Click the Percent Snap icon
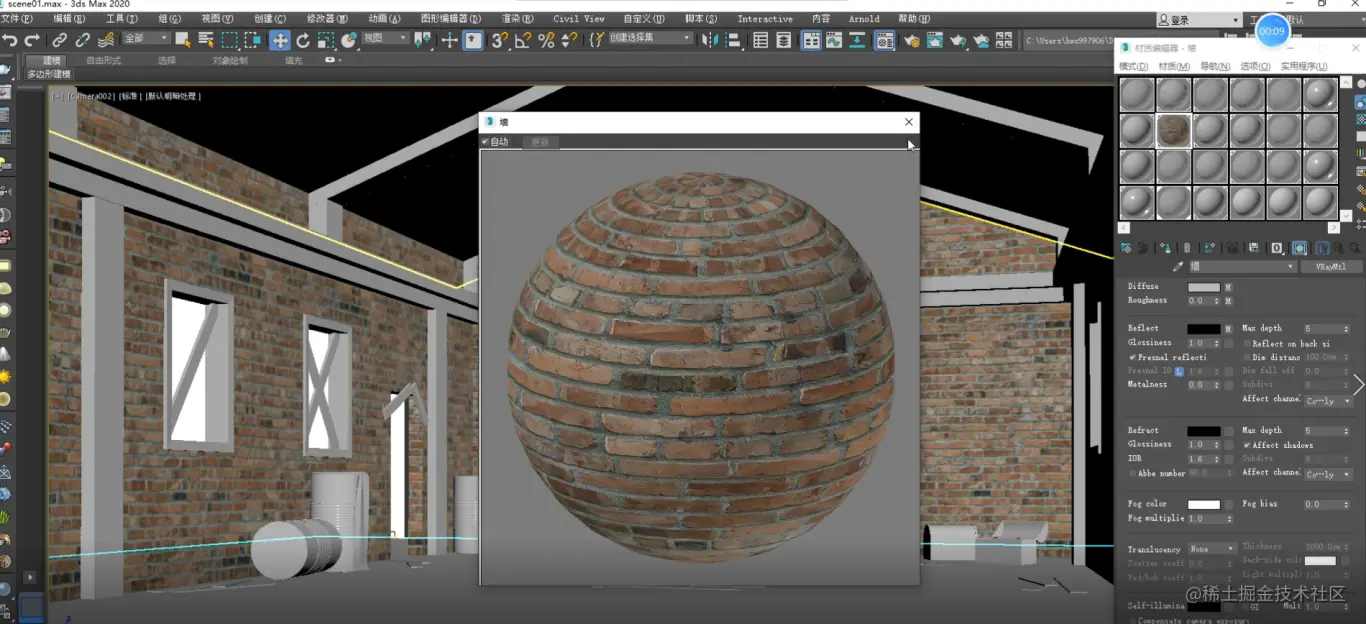Image resolution: width=1366 pixels, height=624 pixels. pos(546,40)
